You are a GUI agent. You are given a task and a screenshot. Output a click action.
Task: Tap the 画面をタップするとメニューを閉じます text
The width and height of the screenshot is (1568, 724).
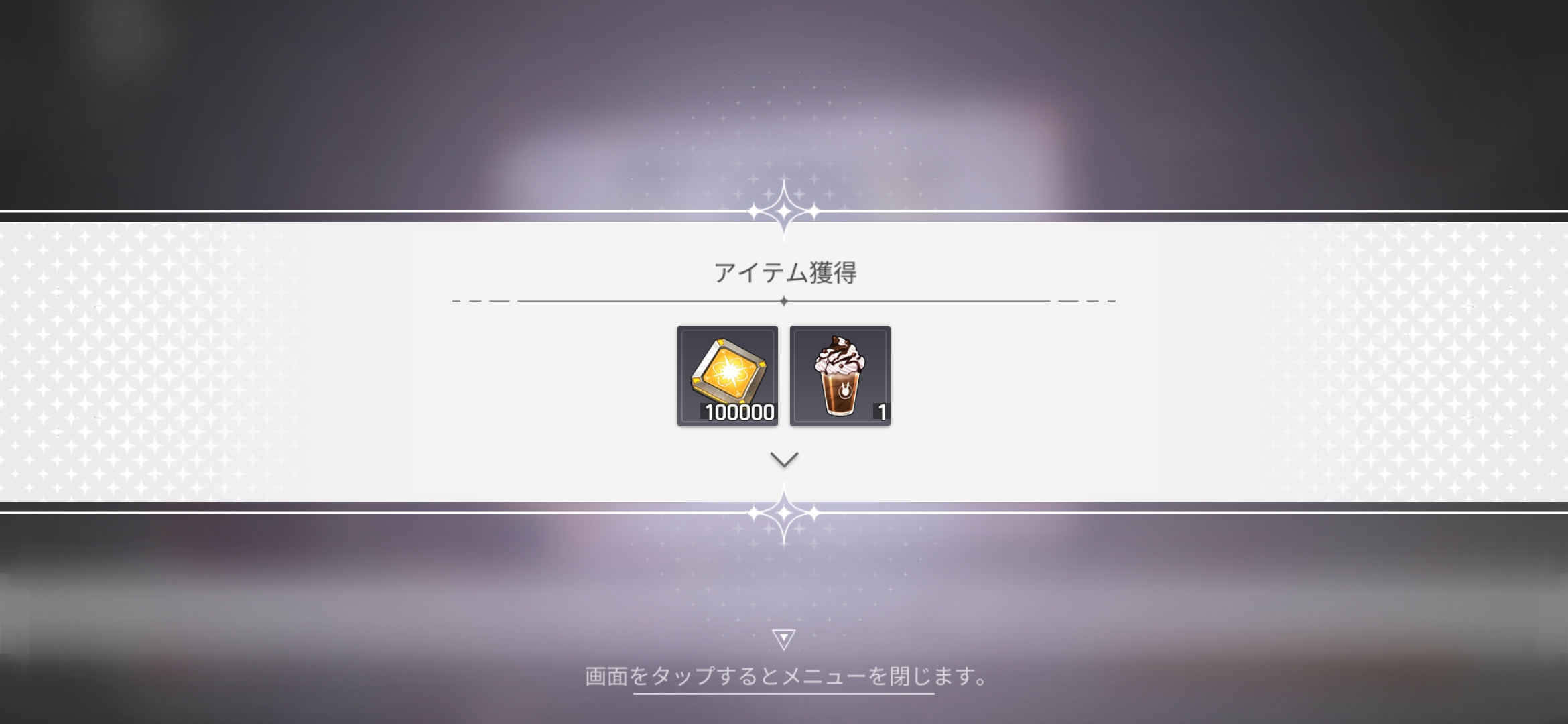tap(786, 676)
